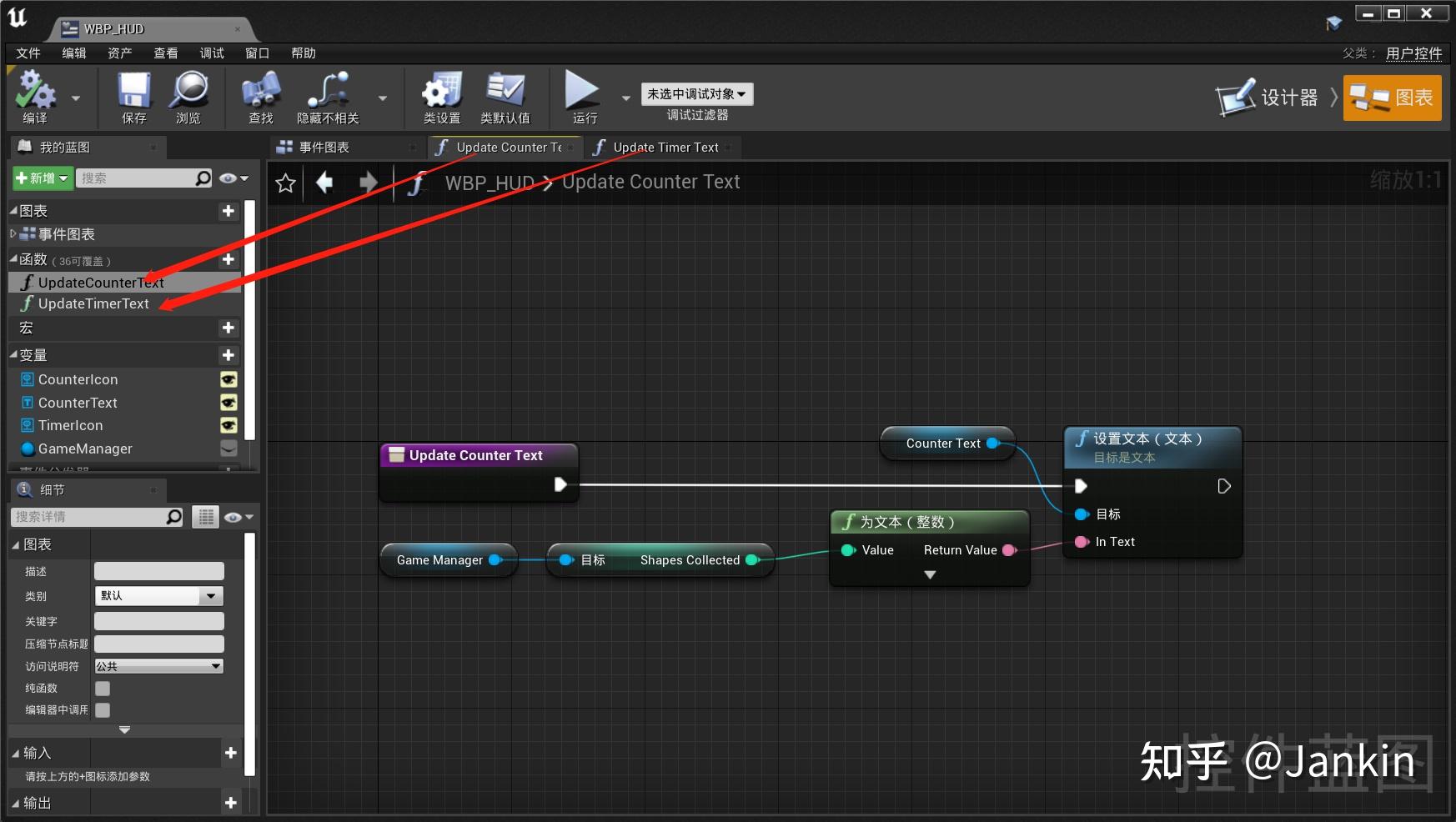
Task: Click the Compile (编译) toolbar icon
Action: click(x=35, y=96)
